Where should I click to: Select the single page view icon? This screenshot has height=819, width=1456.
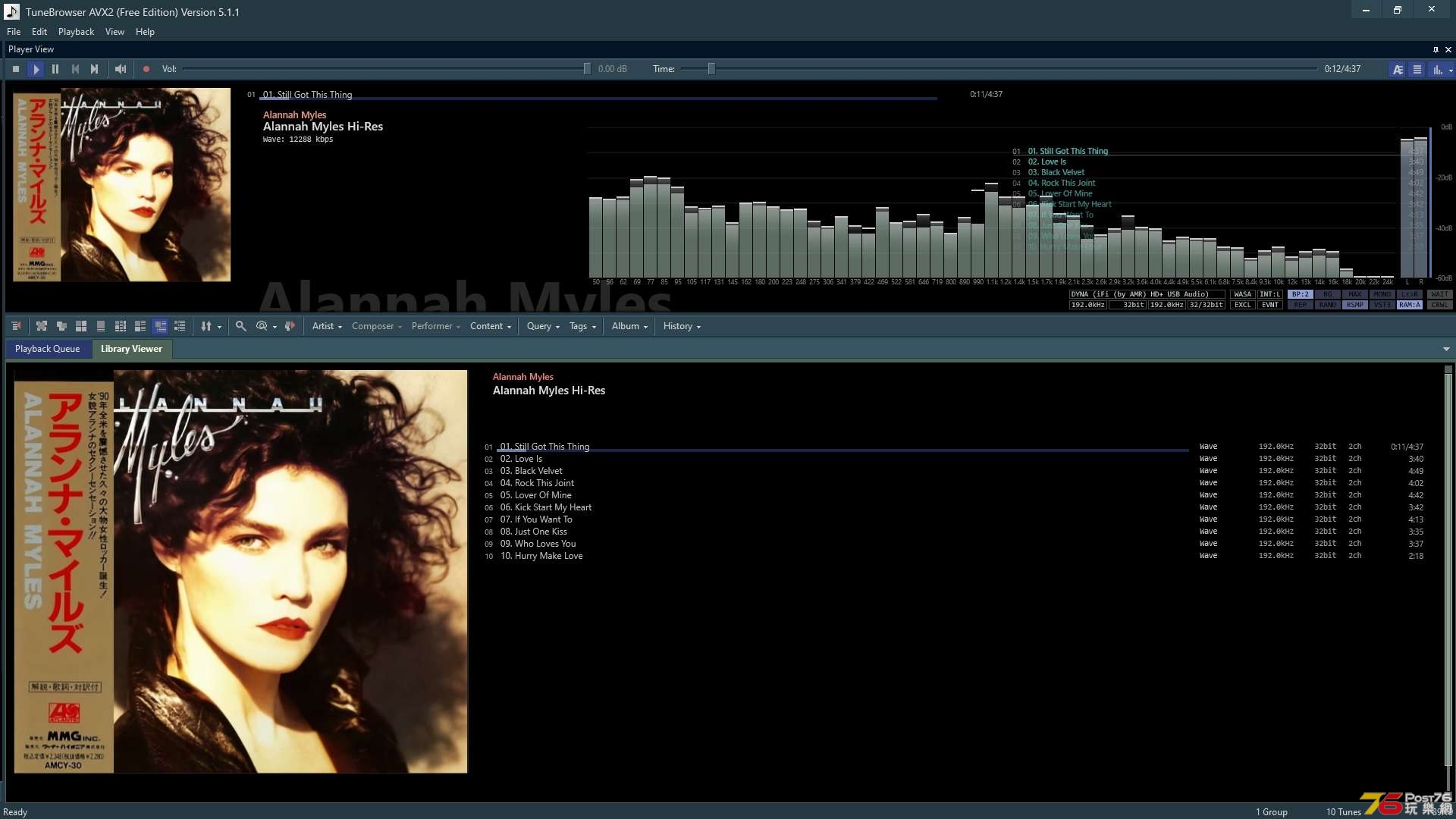click(101, 326)
